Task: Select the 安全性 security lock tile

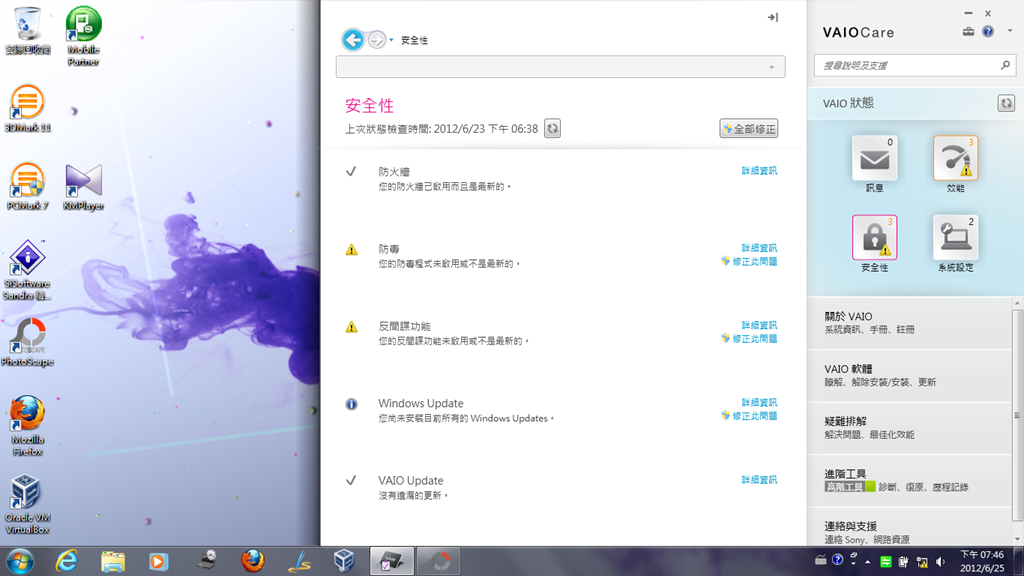Action: tap(874, 237)
